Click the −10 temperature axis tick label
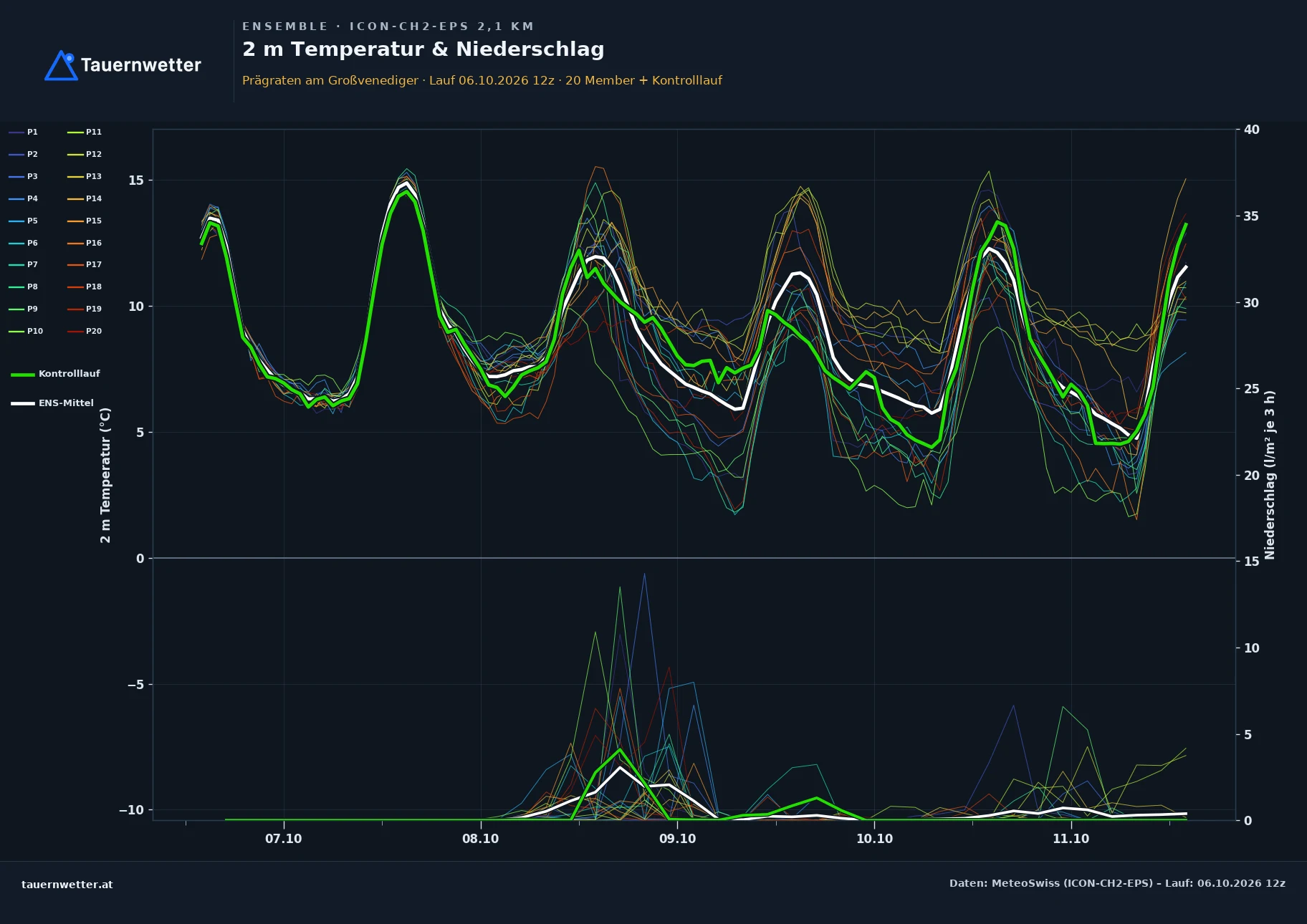Screen dimensions: 1307x924 click(x=131, y=810)
